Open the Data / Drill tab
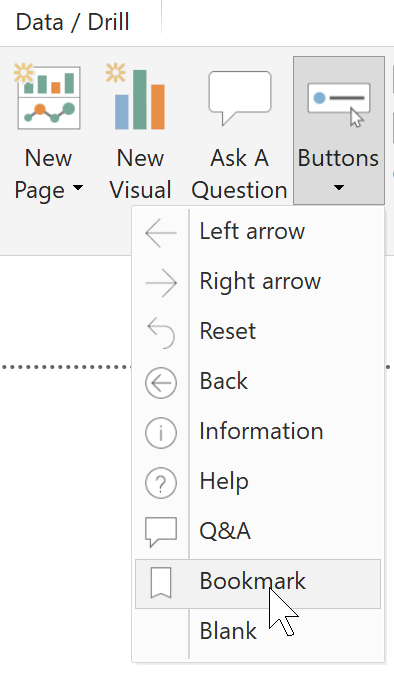Screen dimensions: 394x680 point(72,22)
